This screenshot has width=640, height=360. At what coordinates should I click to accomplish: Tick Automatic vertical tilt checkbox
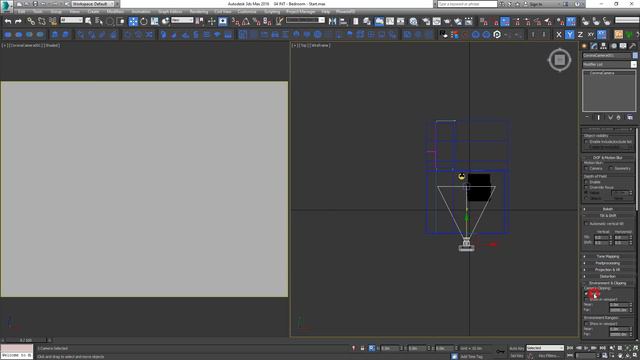[x=587, y=224]
